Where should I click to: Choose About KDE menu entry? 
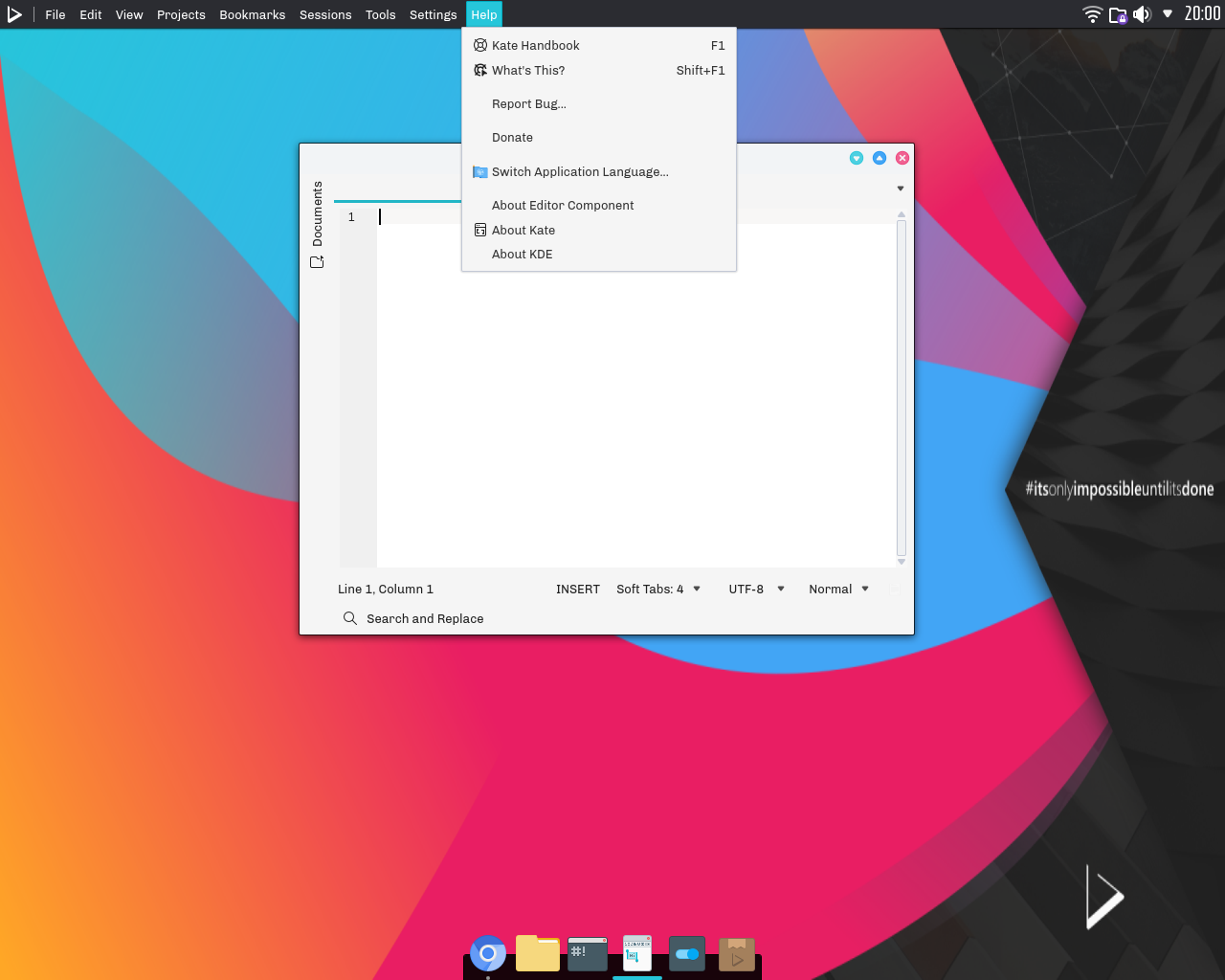point(599,254)
